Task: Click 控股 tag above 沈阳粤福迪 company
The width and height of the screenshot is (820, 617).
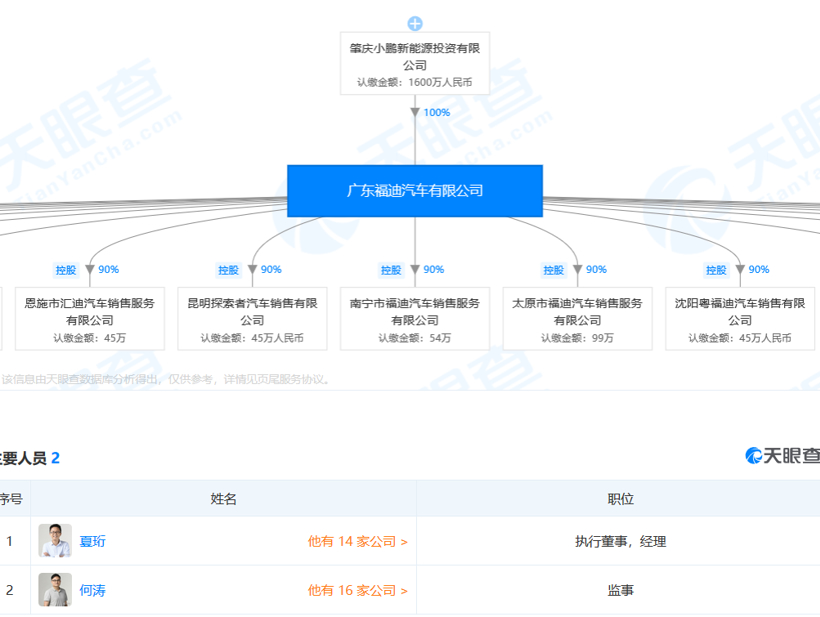Action: tap(716, 270)
